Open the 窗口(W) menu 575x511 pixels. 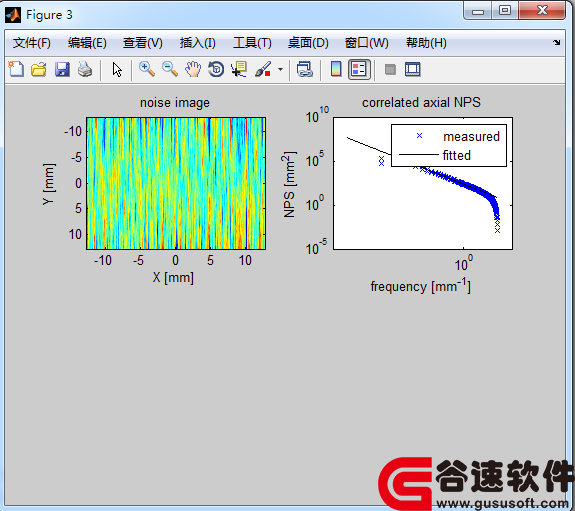tap(367, 43)
